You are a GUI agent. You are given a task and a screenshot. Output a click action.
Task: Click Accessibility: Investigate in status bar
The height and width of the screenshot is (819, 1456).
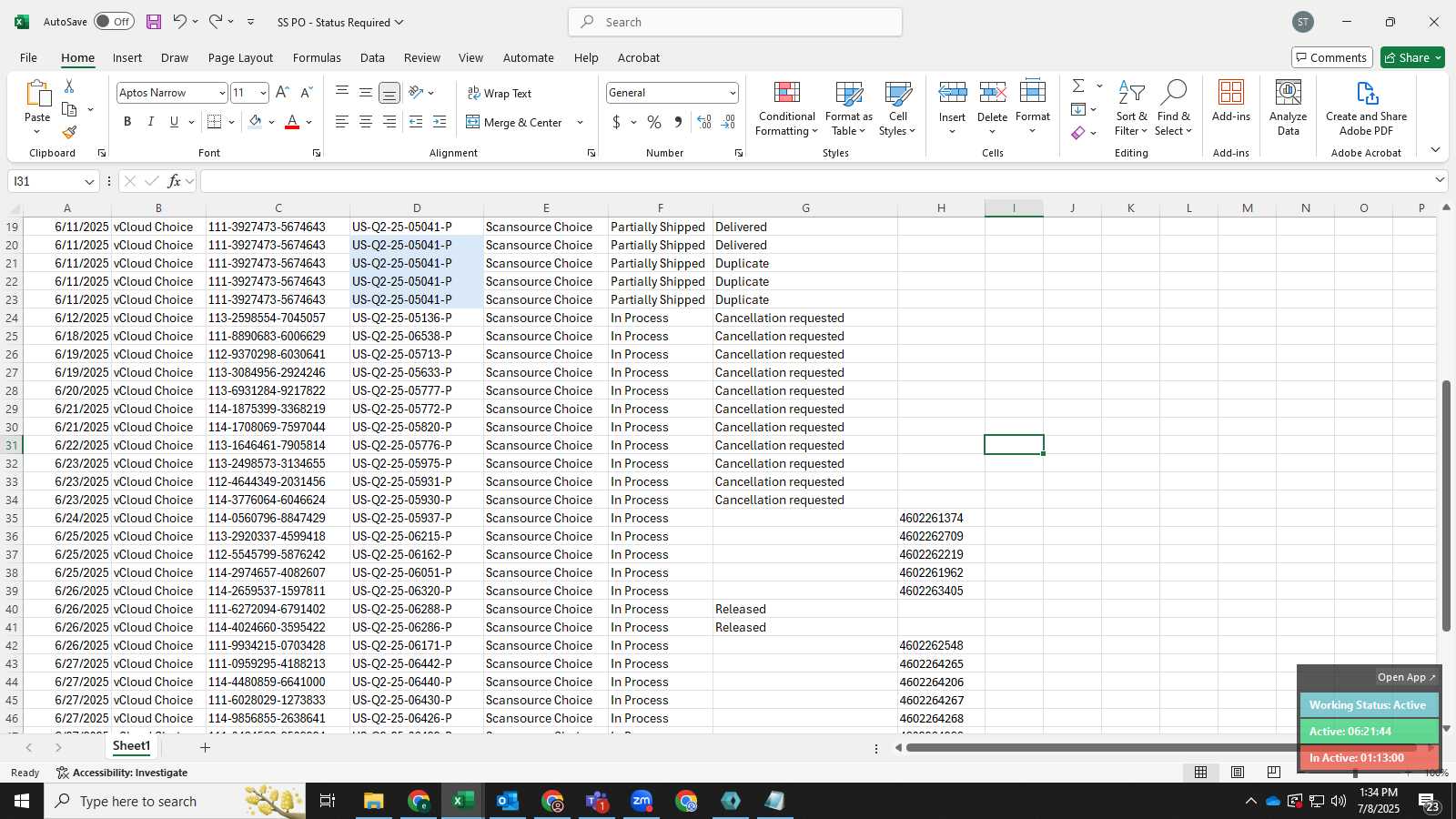coord(122,773)
